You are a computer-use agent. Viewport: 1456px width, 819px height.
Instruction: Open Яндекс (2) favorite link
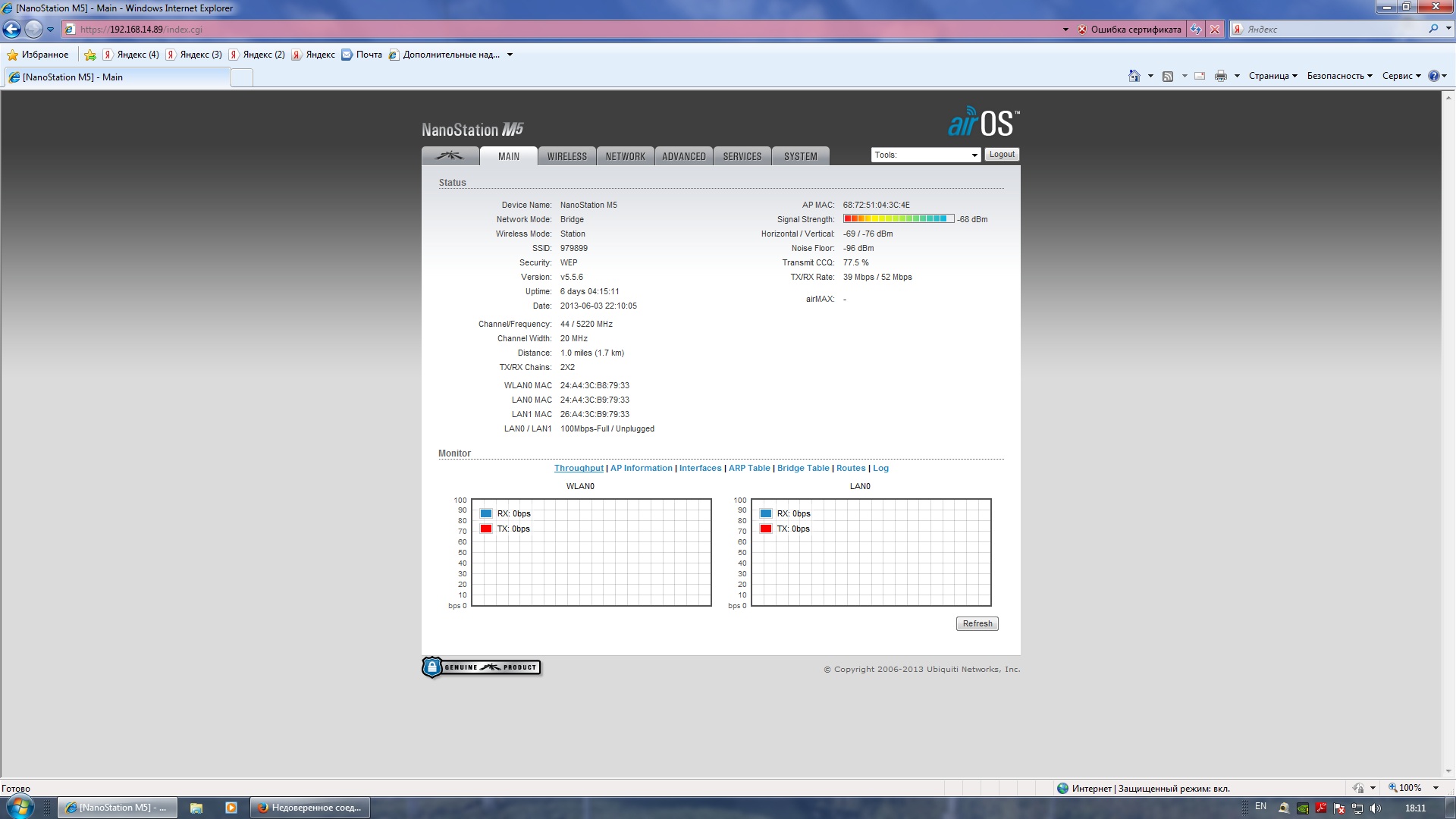click(257, 55)
